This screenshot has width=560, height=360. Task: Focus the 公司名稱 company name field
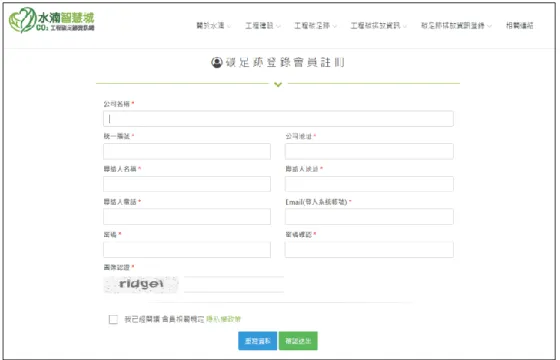pyautogui.click(x=278, y=119)
